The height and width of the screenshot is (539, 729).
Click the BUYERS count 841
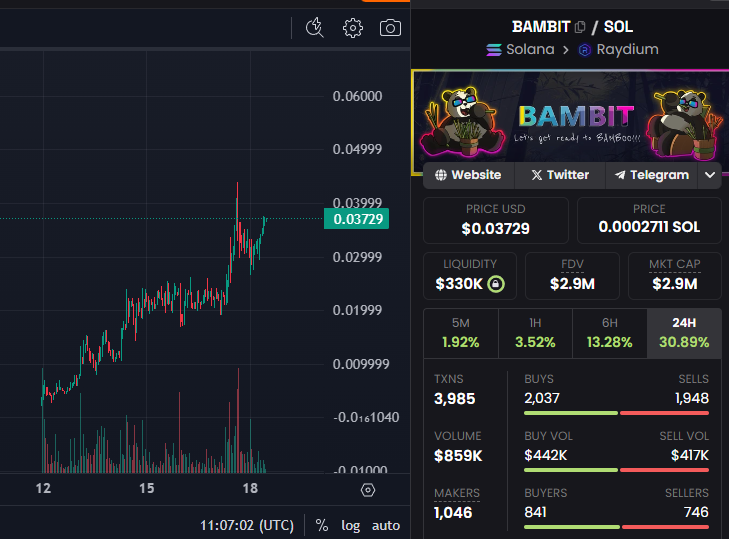click(x=535, y=512)
